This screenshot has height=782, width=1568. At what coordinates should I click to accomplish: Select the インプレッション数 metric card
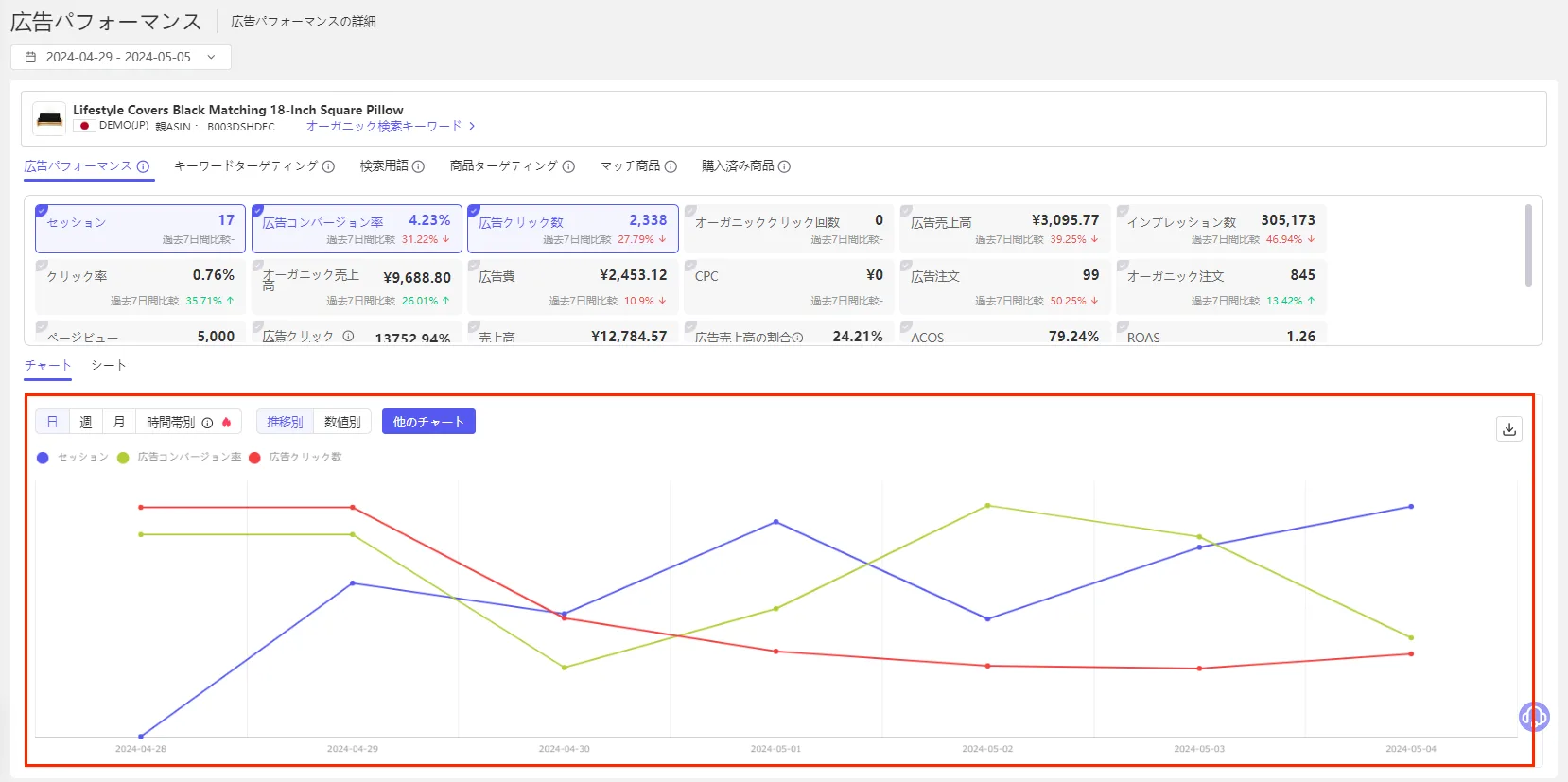(1222, 229)
